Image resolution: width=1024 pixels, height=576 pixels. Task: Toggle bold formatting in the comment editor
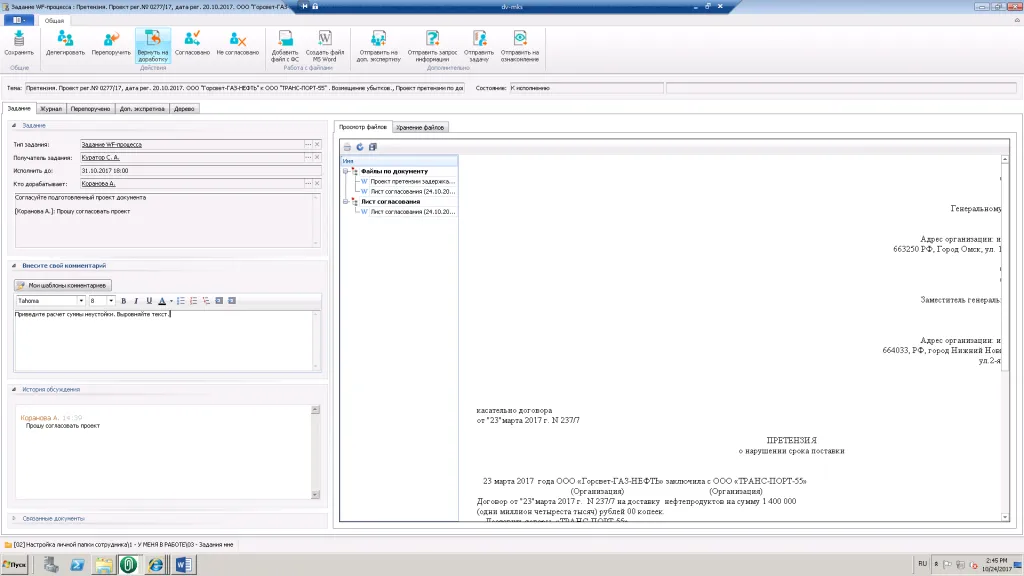(x=124, y=300)
